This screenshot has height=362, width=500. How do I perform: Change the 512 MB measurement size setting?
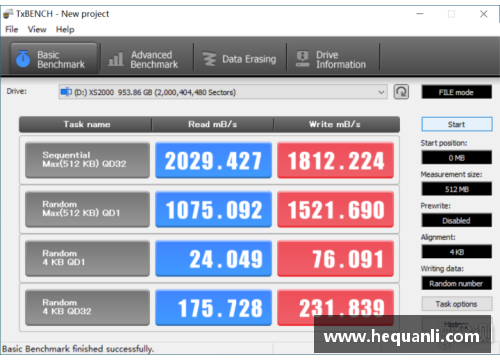[x=456, y=189]
